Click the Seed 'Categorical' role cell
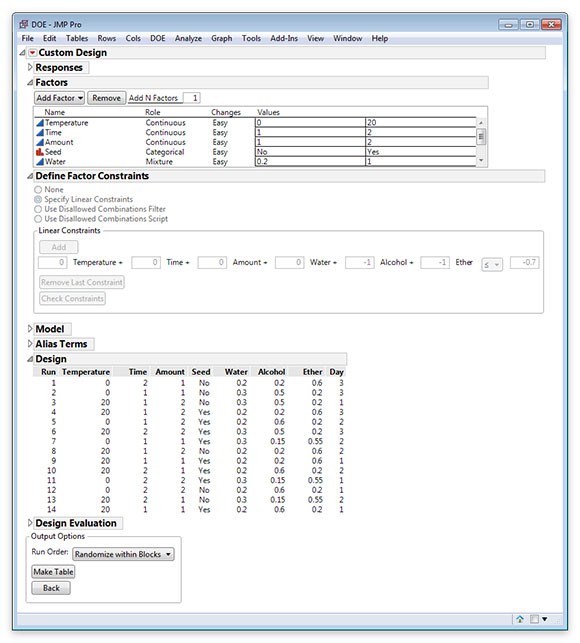The height and width of the screenshot is (643, 580). click(x=165, y=152)
